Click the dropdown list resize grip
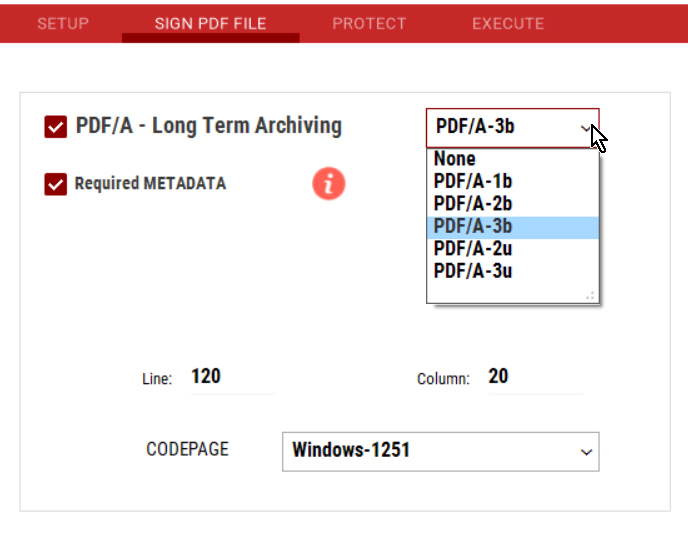 tap(590, 296)
